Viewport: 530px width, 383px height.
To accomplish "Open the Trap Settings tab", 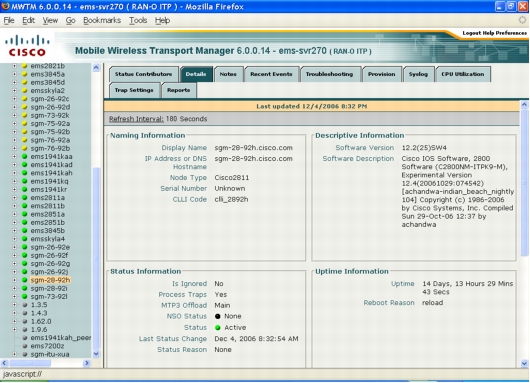I will point(134,90).
